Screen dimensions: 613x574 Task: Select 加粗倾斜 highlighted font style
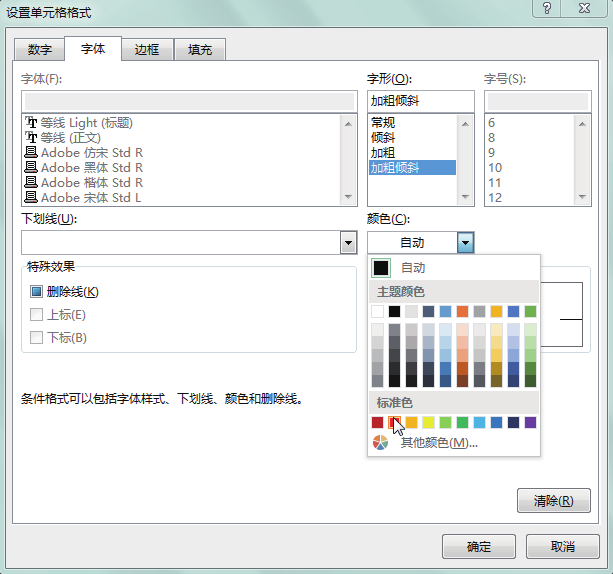point(412,167)
